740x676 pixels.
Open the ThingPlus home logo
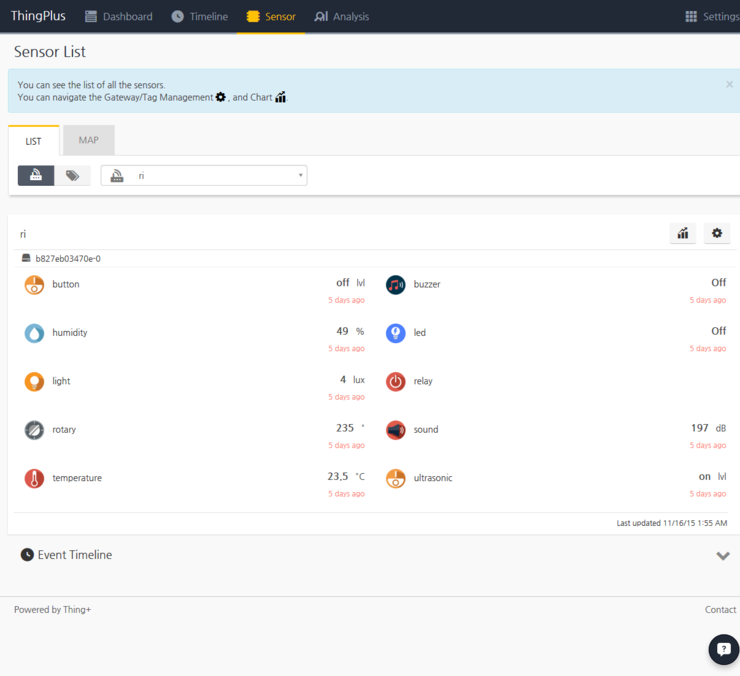coord(38,16)
